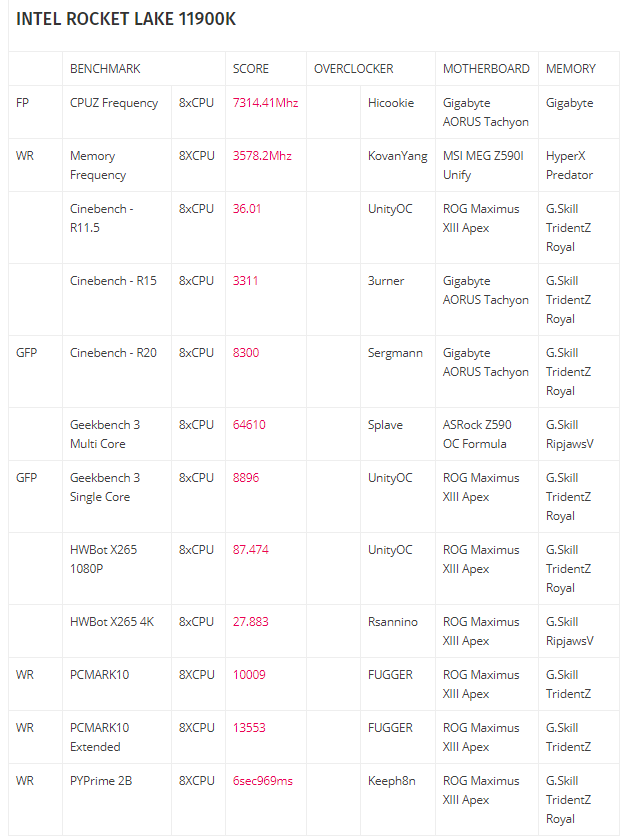Open the 64610 Geekbench multi core score
620x836 pixels.
[249, 425]
